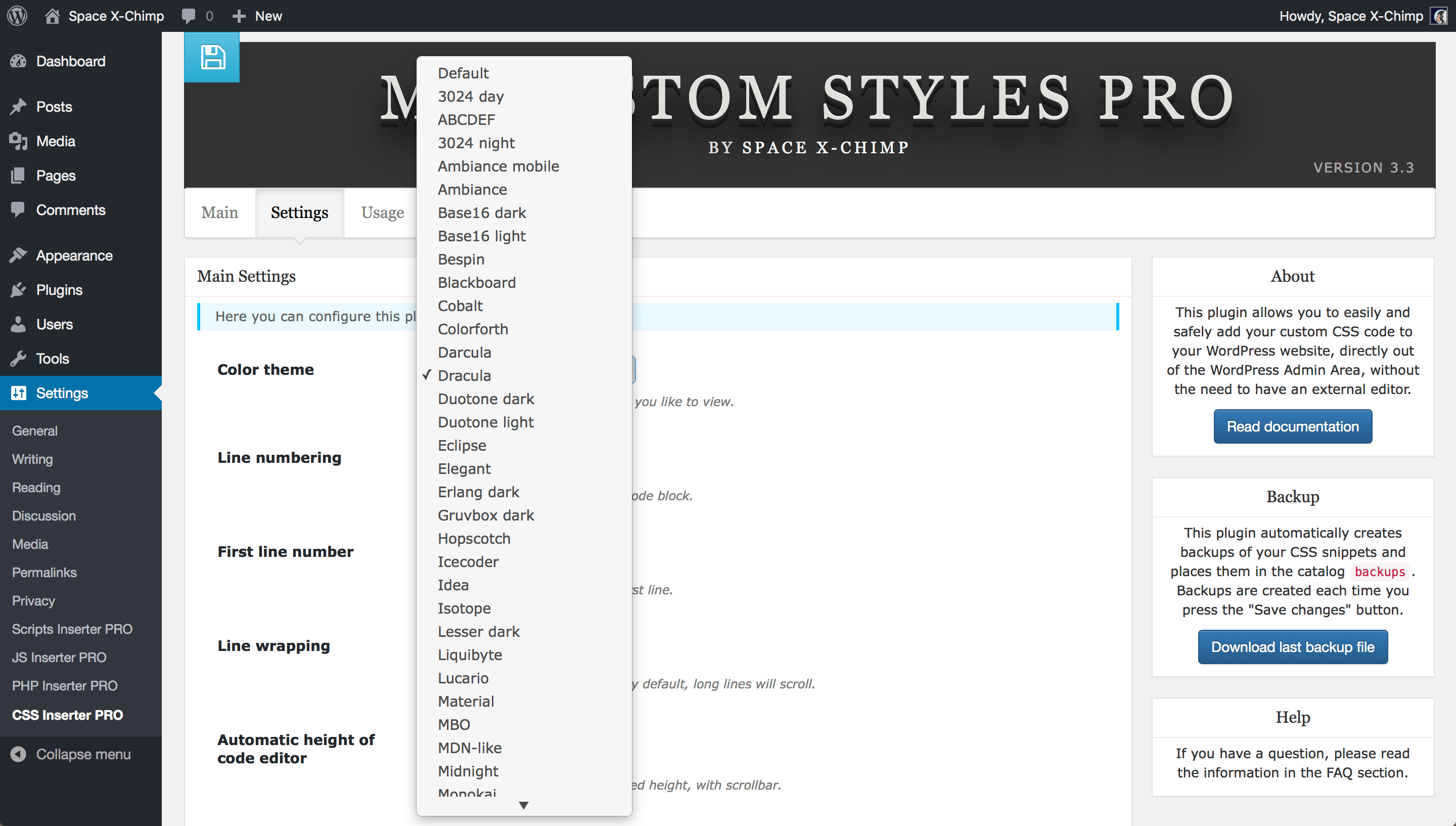
Task: Open Writing settings submenu
Action: tap(32, 459)
